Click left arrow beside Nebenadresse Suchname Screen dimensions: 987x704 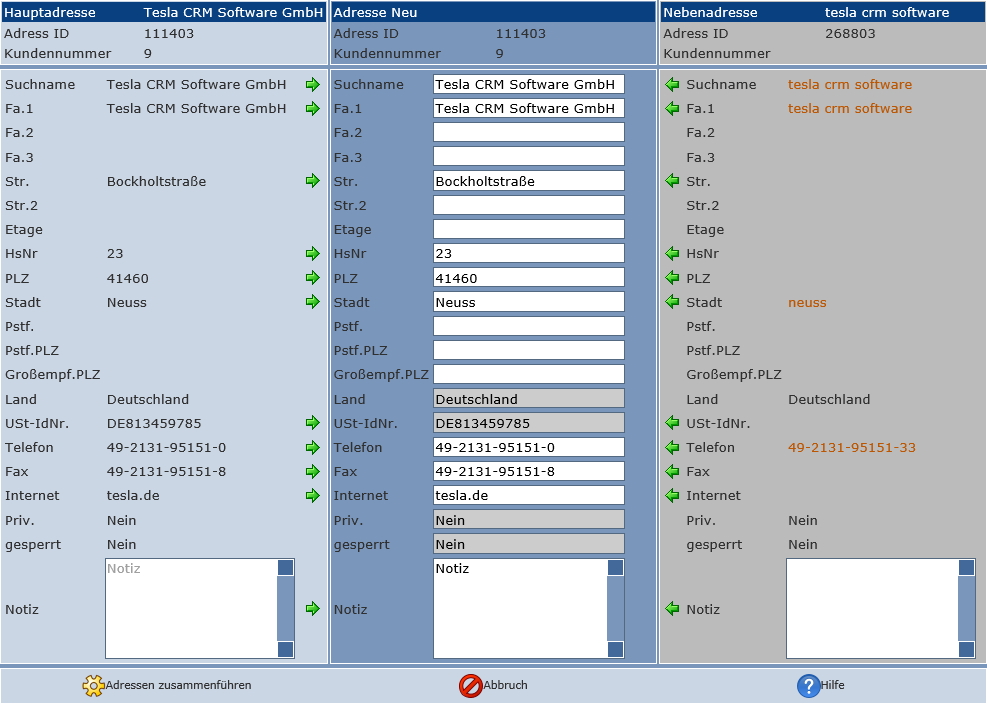click(x=672, y=84)
